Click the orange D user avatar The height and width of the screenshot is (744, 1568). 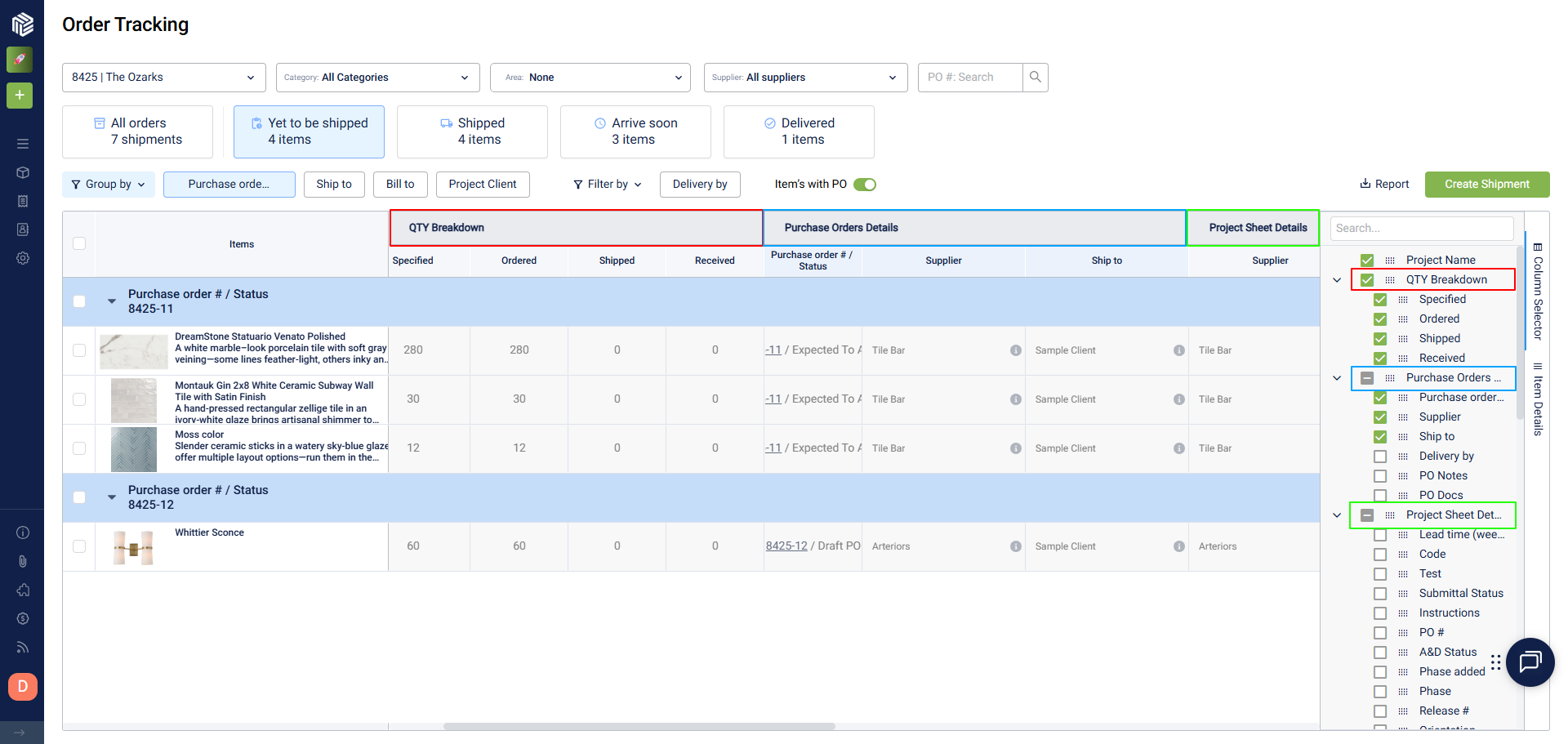tap(23, 687)
